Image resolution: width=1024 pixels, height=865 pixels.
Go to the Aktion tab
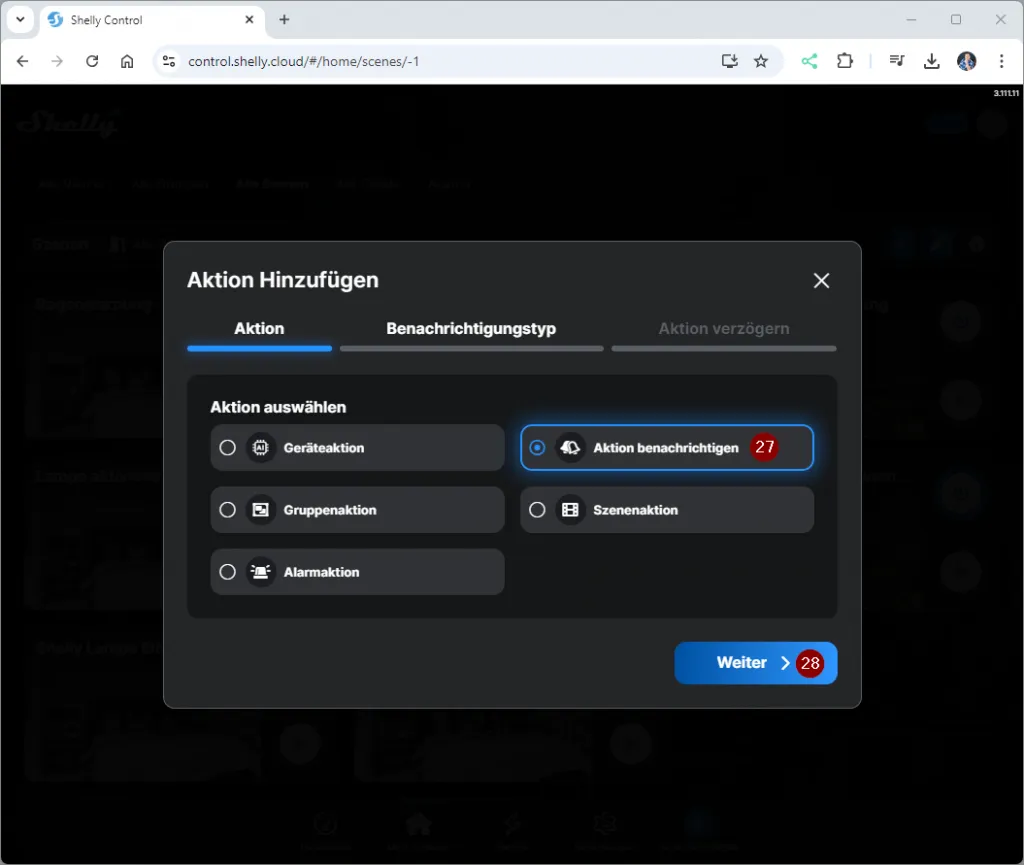(x=259, y=329)
